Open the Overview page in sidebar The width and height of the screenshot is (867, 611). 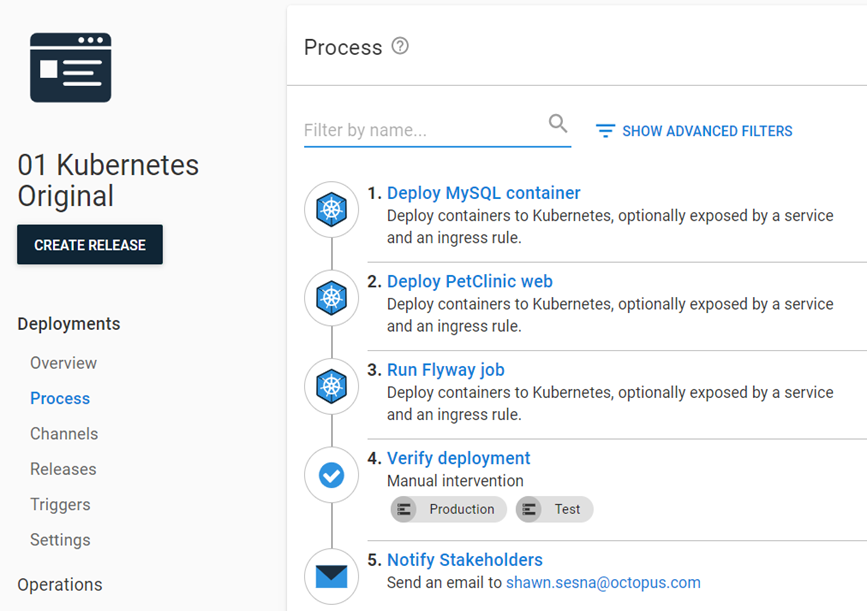coord(63,363)
